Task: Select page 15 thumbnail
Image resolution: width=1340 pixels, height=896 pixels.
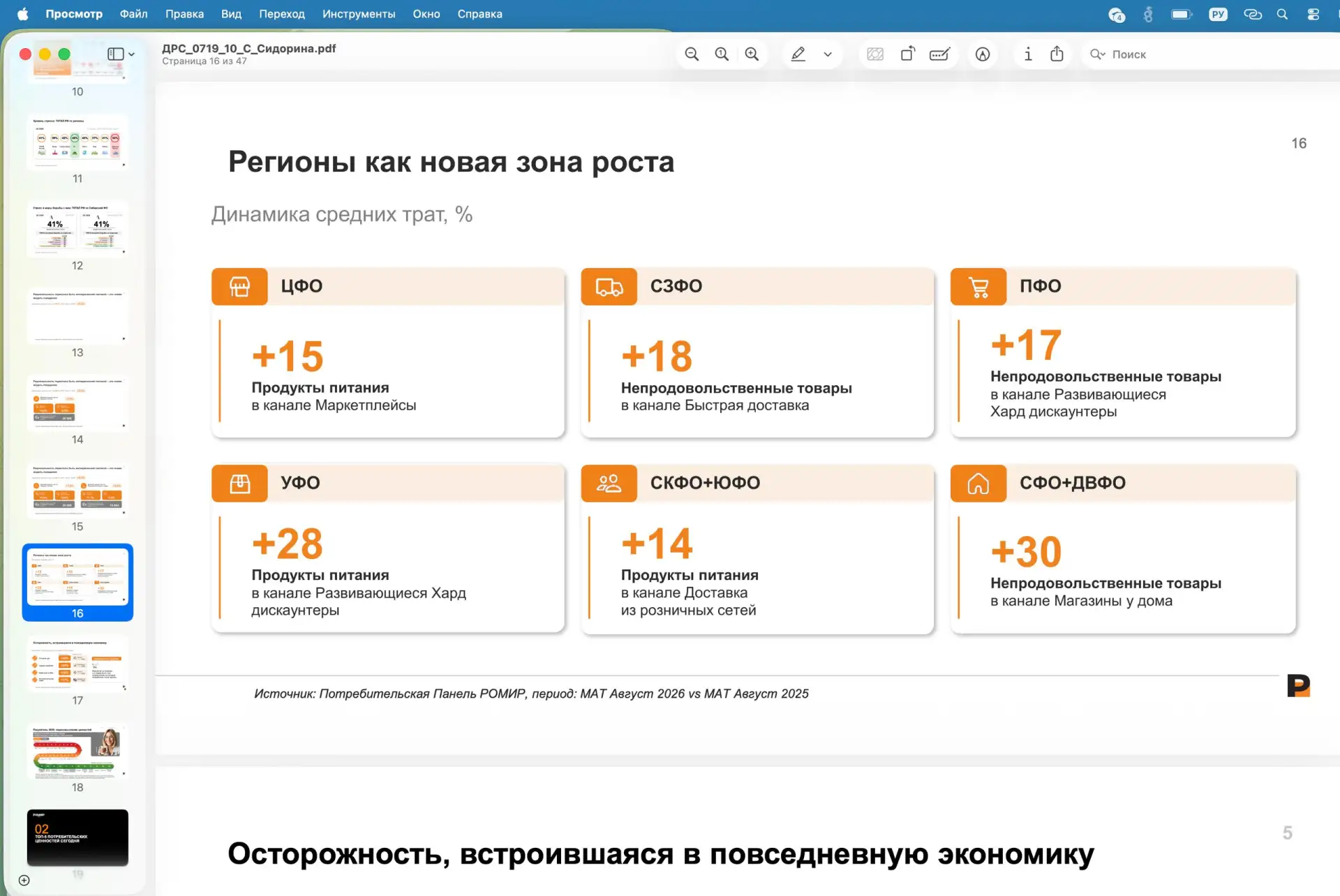Action: pos(77,491)
